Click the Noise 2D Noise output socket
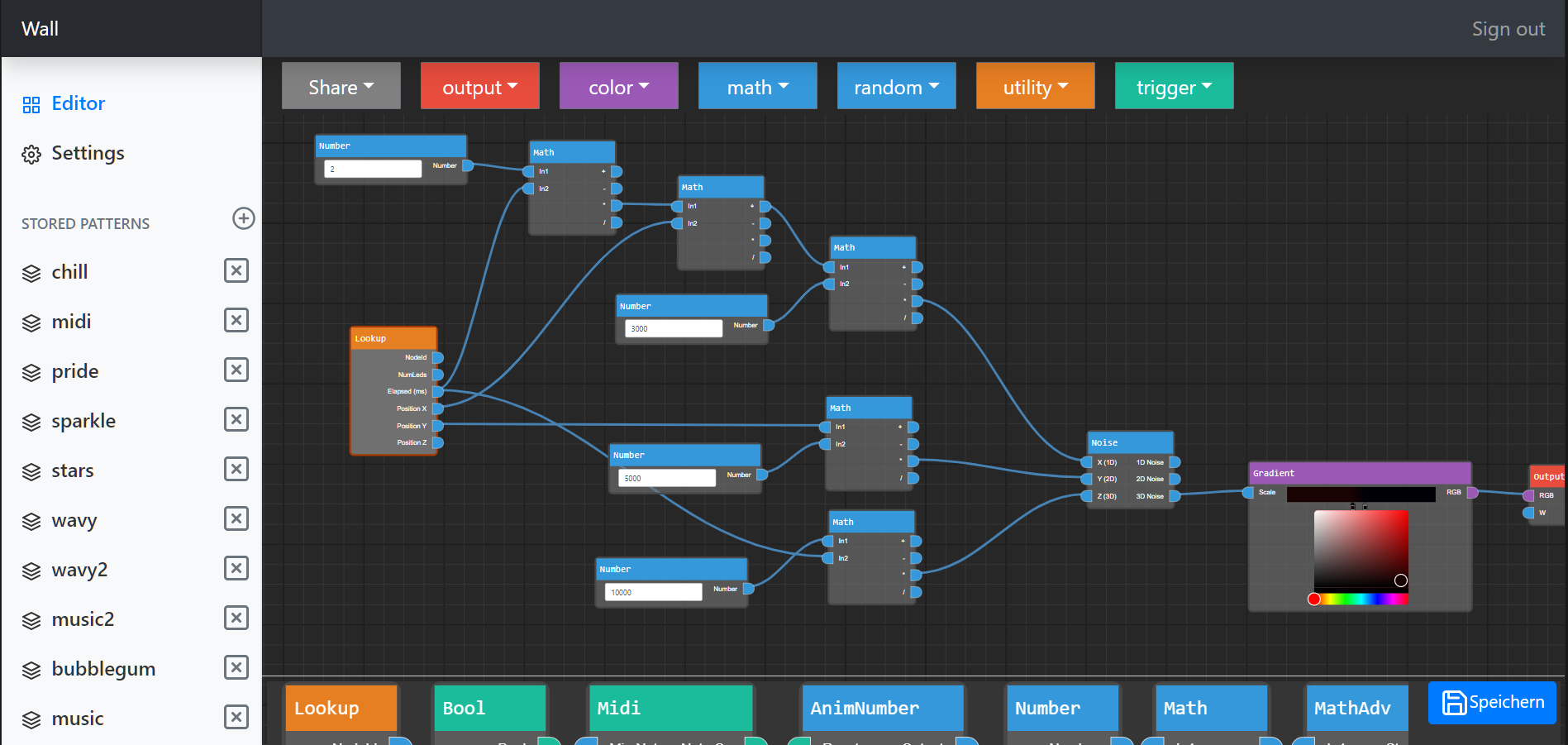1568x745 pixels. [1175, 479]
